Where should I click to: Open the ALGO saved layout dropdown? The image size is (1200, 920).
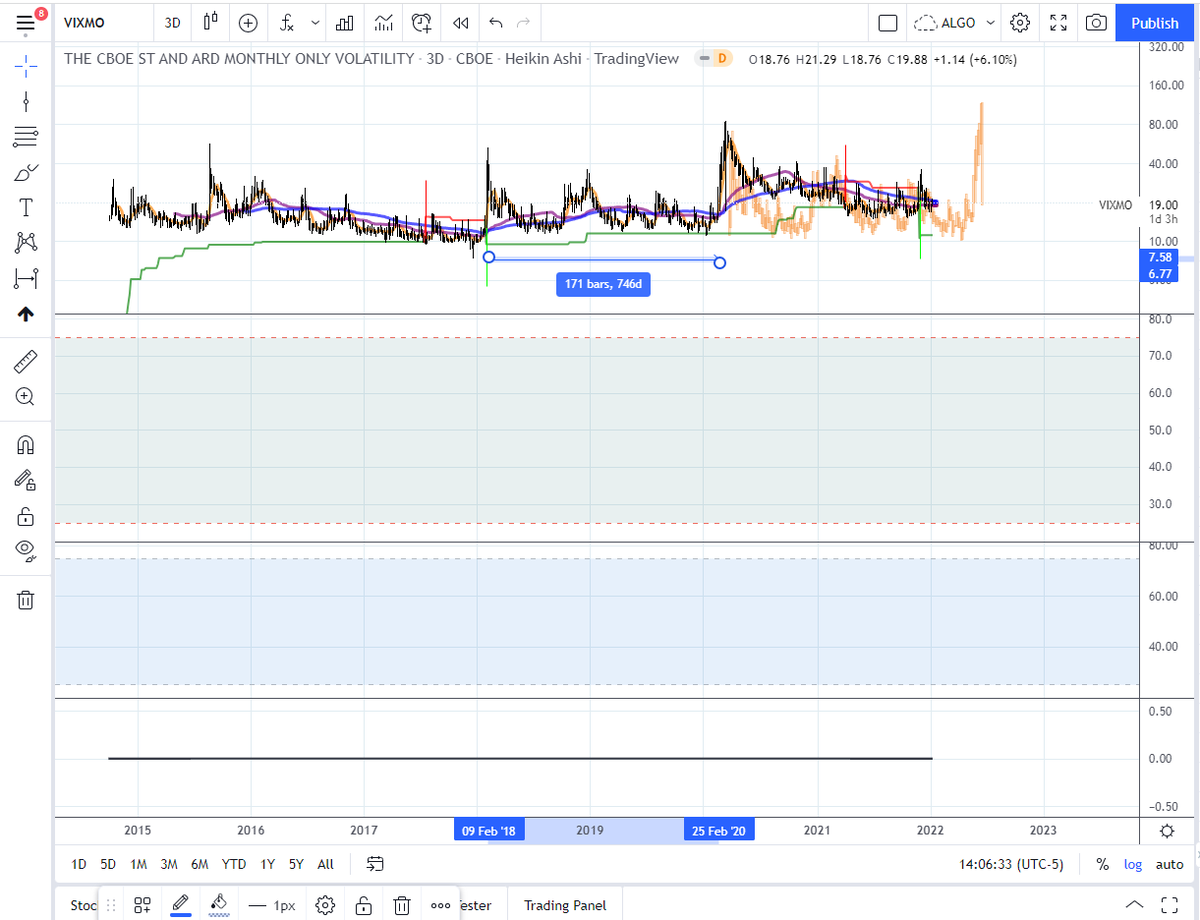pos(956,22)
